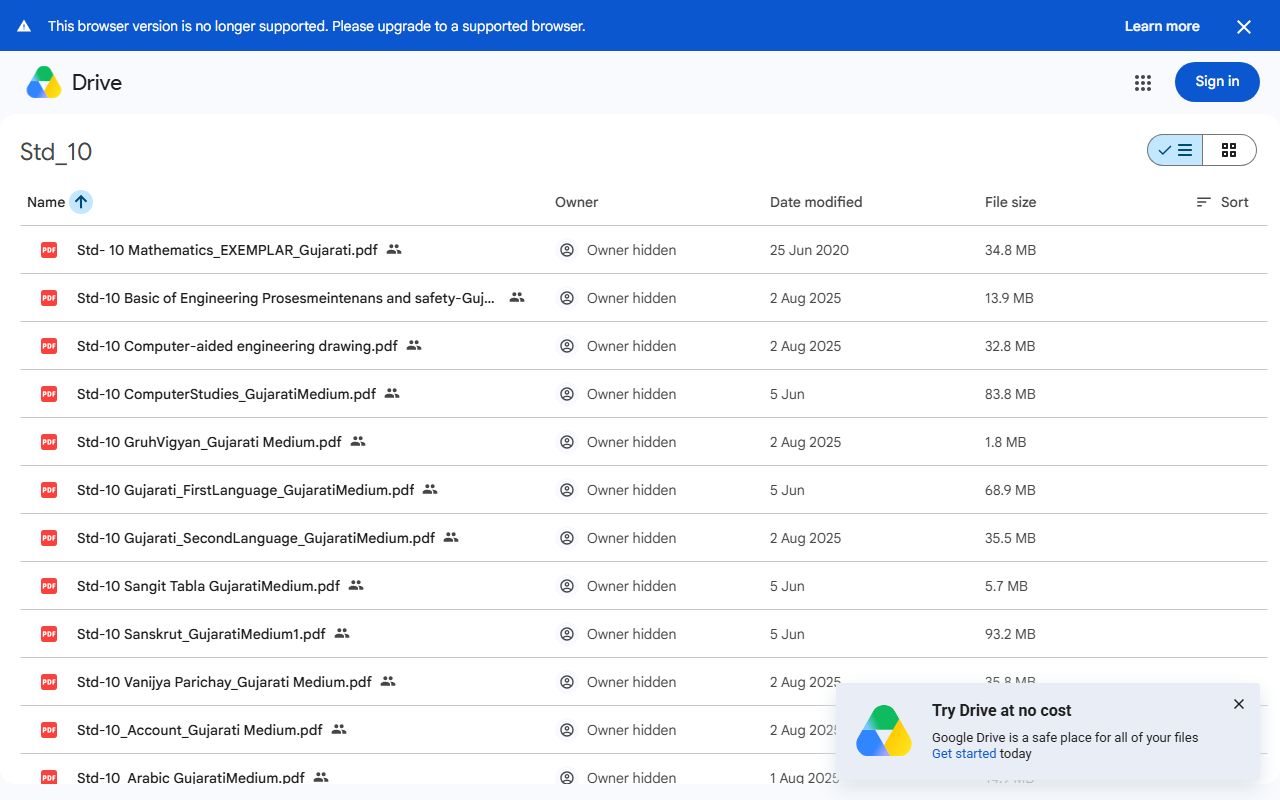Viewport: 1280px width, 800px height.
Task: Switch to list layout view
Action: (x=1175, y=150)
